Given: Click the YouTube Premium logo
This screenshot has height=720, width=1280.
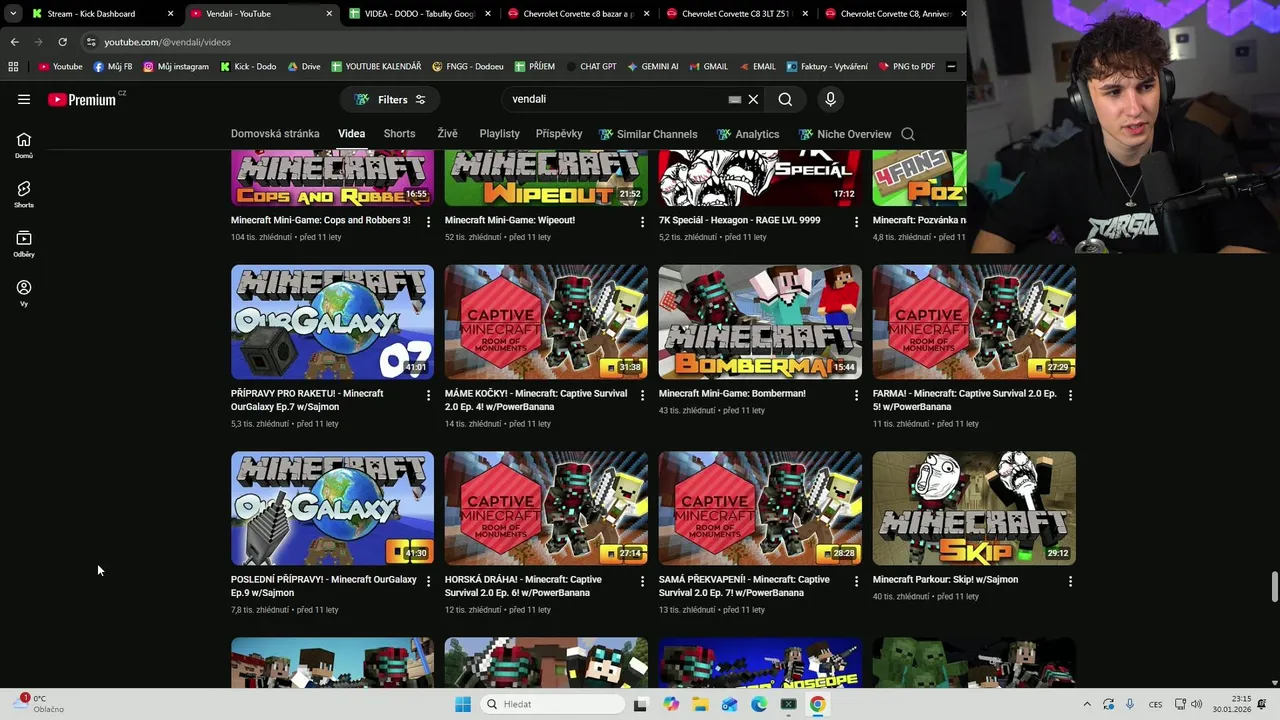Looking at the screenshot, I should click(82, 99).
